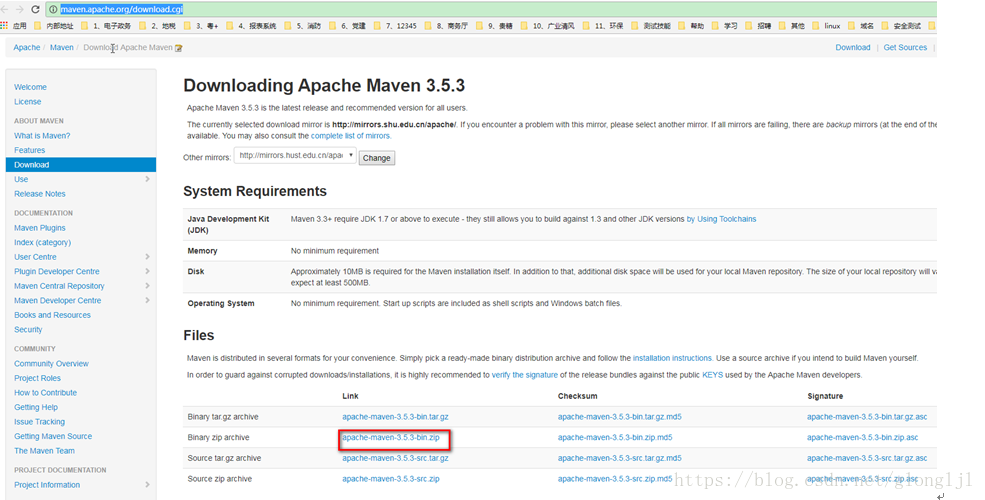This screenshot has height=500, width=985.
Task: Click the Apache breadcrumb link
Action: 26,48
